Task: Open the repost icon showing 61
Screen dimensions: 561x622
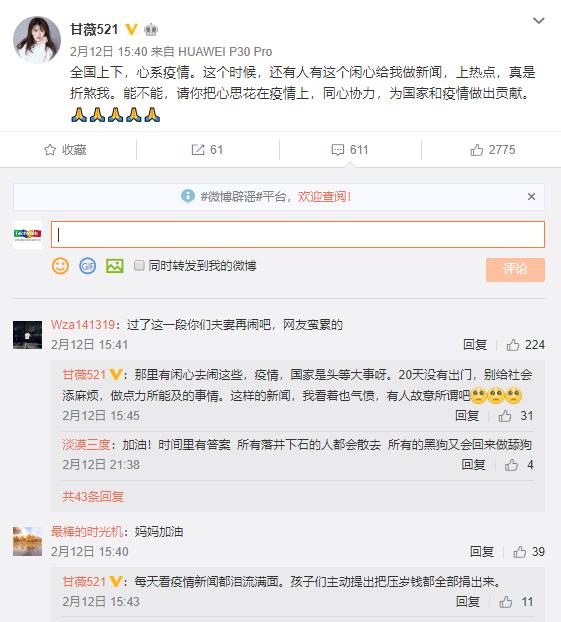Action: click(198, 150)
